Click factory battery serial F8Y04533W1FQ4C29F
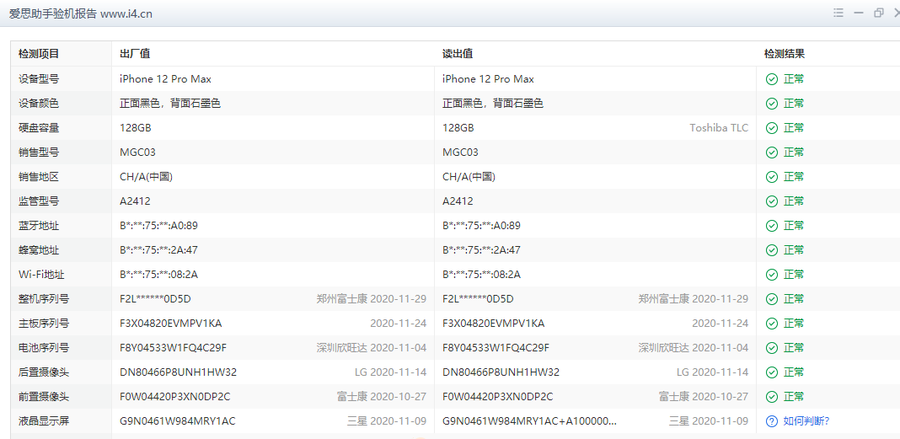Screen dimensions: 900x439 coord(173,348)
